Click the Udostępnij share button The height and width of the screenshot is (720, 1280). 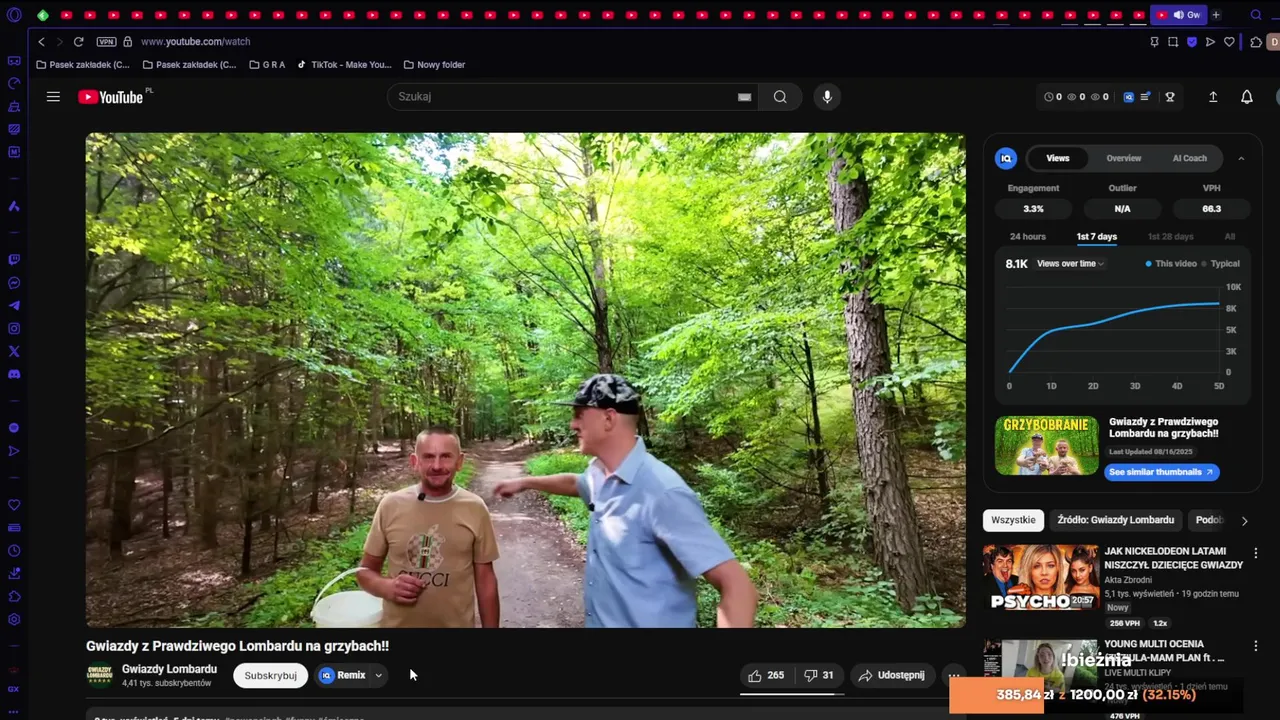892,675
